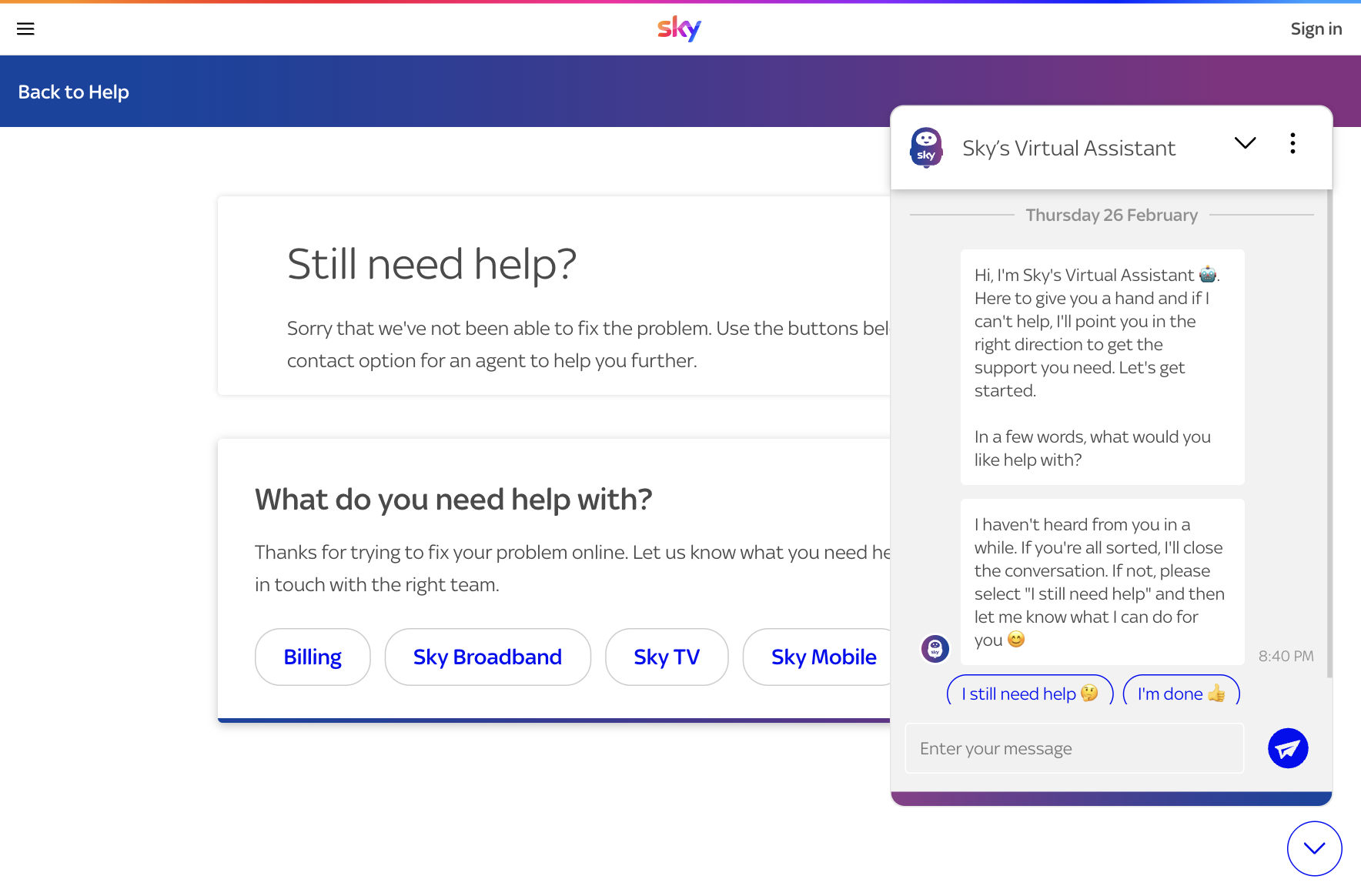Click the "Sky's Virtual Assistant" chat title

[x=1068, y=148]
